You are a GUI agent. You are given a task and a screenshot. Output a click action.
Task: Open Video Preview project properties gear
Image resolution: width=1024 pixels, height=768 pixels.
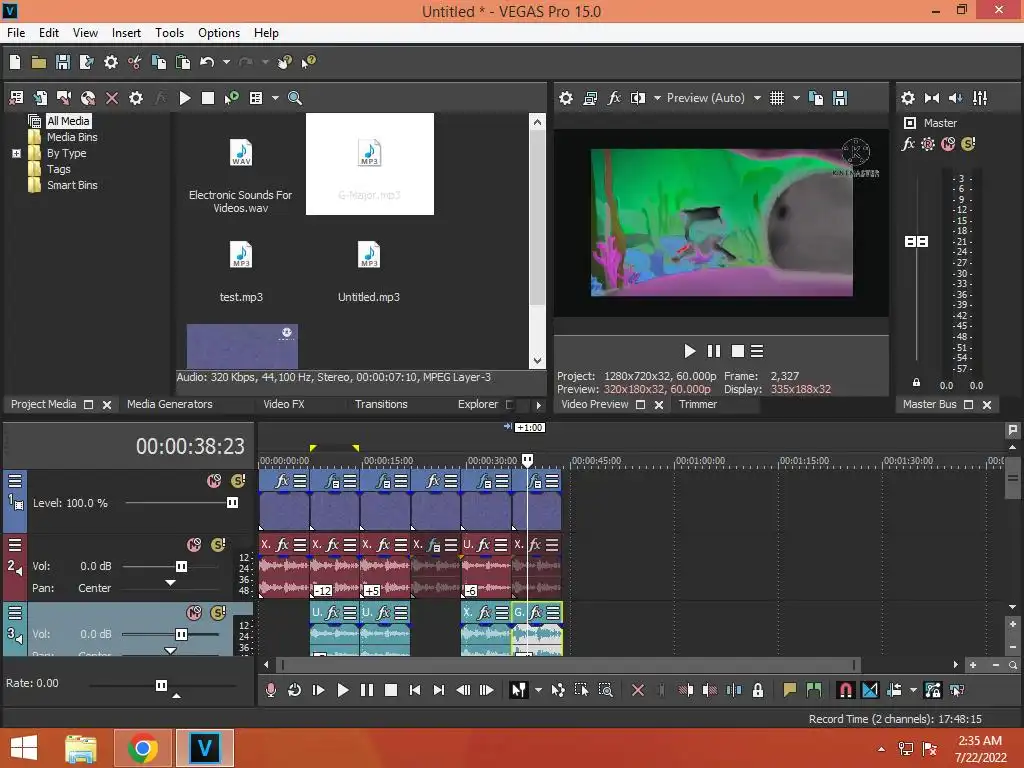566,98
